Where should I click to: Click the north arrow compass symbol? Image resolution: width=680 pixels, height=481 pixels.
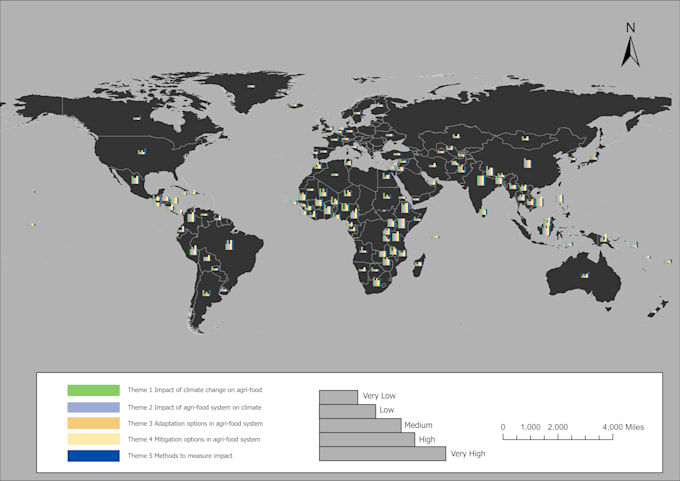click(x=630, y=51)
